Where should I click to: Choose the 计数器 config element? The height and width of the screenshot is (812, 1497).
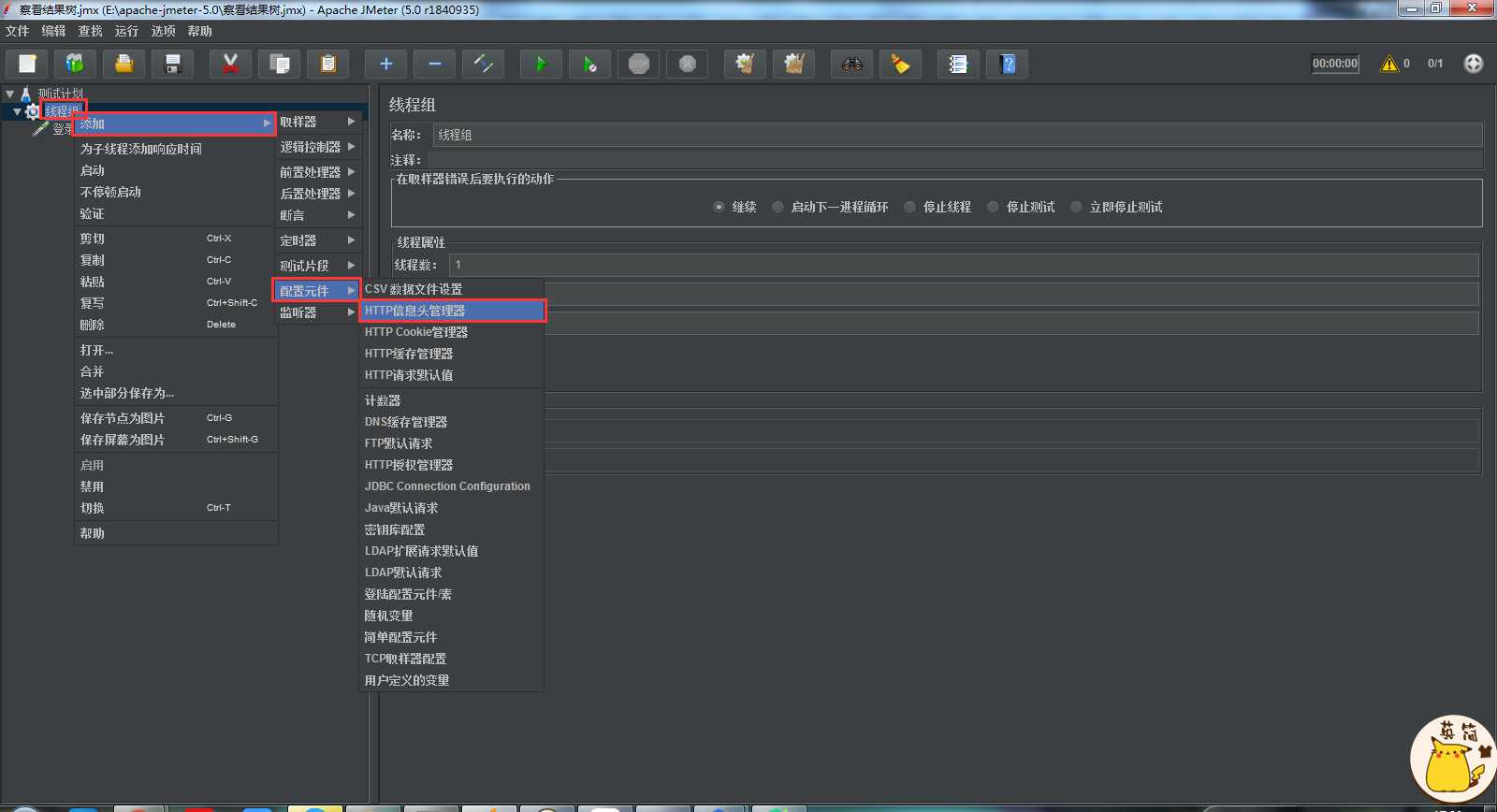click(x=452, y=400)
